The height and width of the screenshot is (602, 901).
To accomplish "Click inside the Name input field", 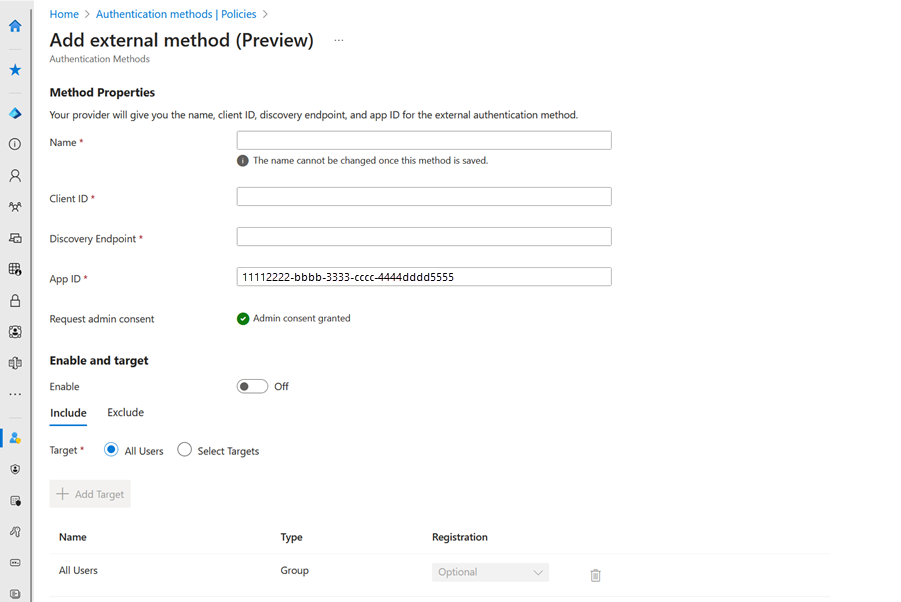I will coord(423,140).
